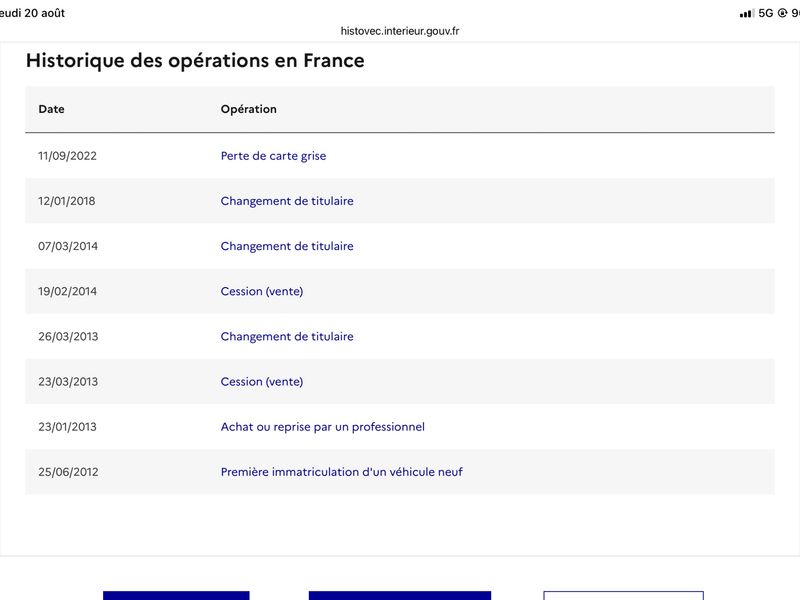Open Achat ou reprise par un professionnel
Image resolution: width=800 pixels, height=600 pixels.
pos(322,427)
